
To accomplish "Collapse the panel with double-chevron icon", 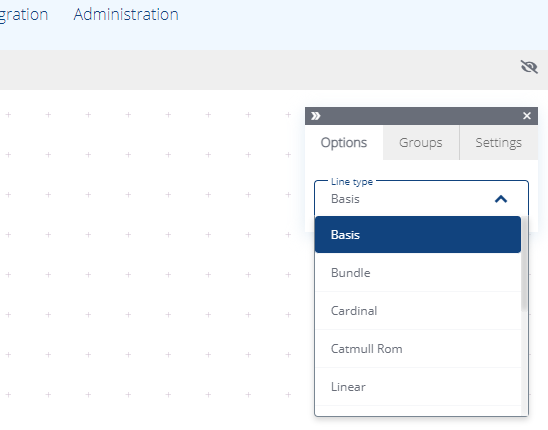I will (316, 116).
